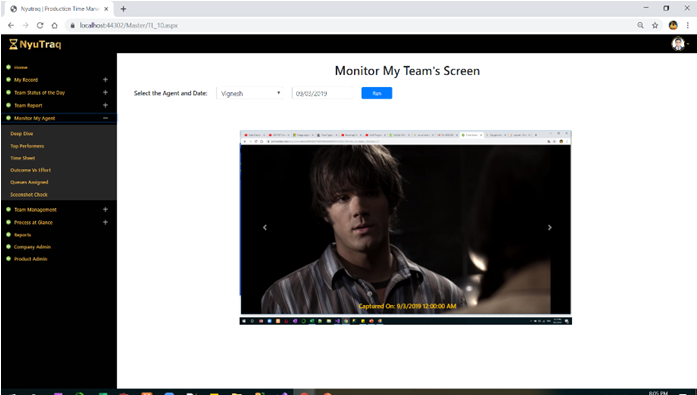Expand the Team Management plus sign

(x=105, y=209)
